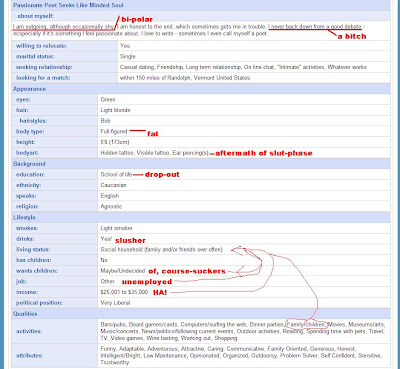Select the "Light blonde" hair value
Image resolution: width=400 pixels, height=369 pixels.
(x=115, y=110)
